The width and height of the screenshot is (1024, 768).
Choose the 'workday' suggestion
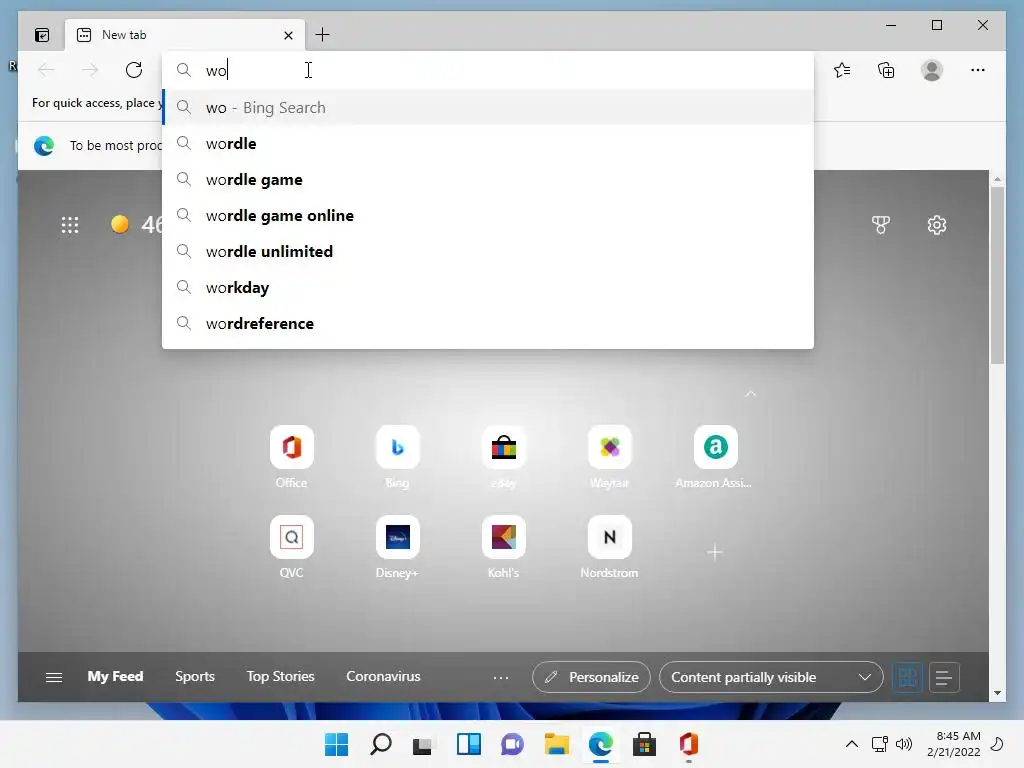click(x=488, y=287)
